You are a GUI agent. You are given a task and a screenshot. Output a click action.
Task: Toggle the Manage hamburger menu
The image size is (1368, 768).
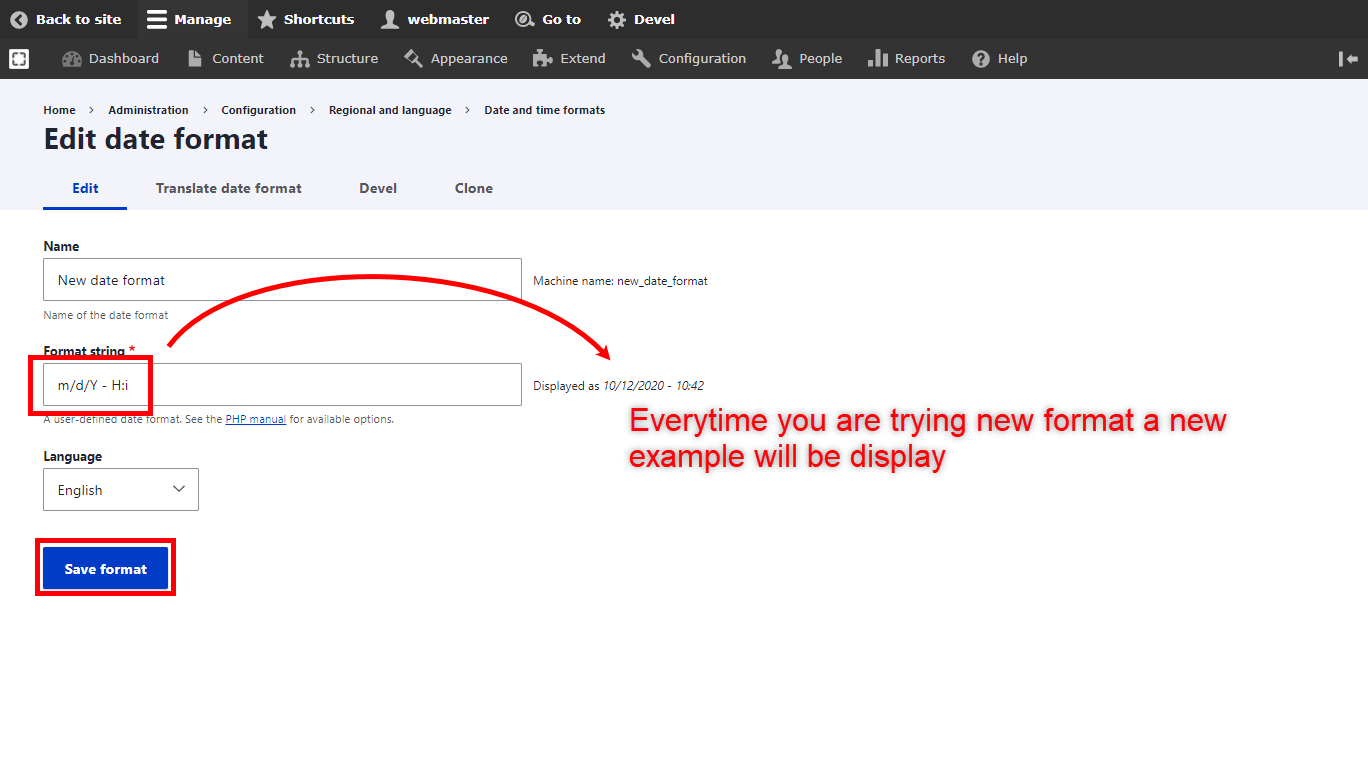coord(157,19)
